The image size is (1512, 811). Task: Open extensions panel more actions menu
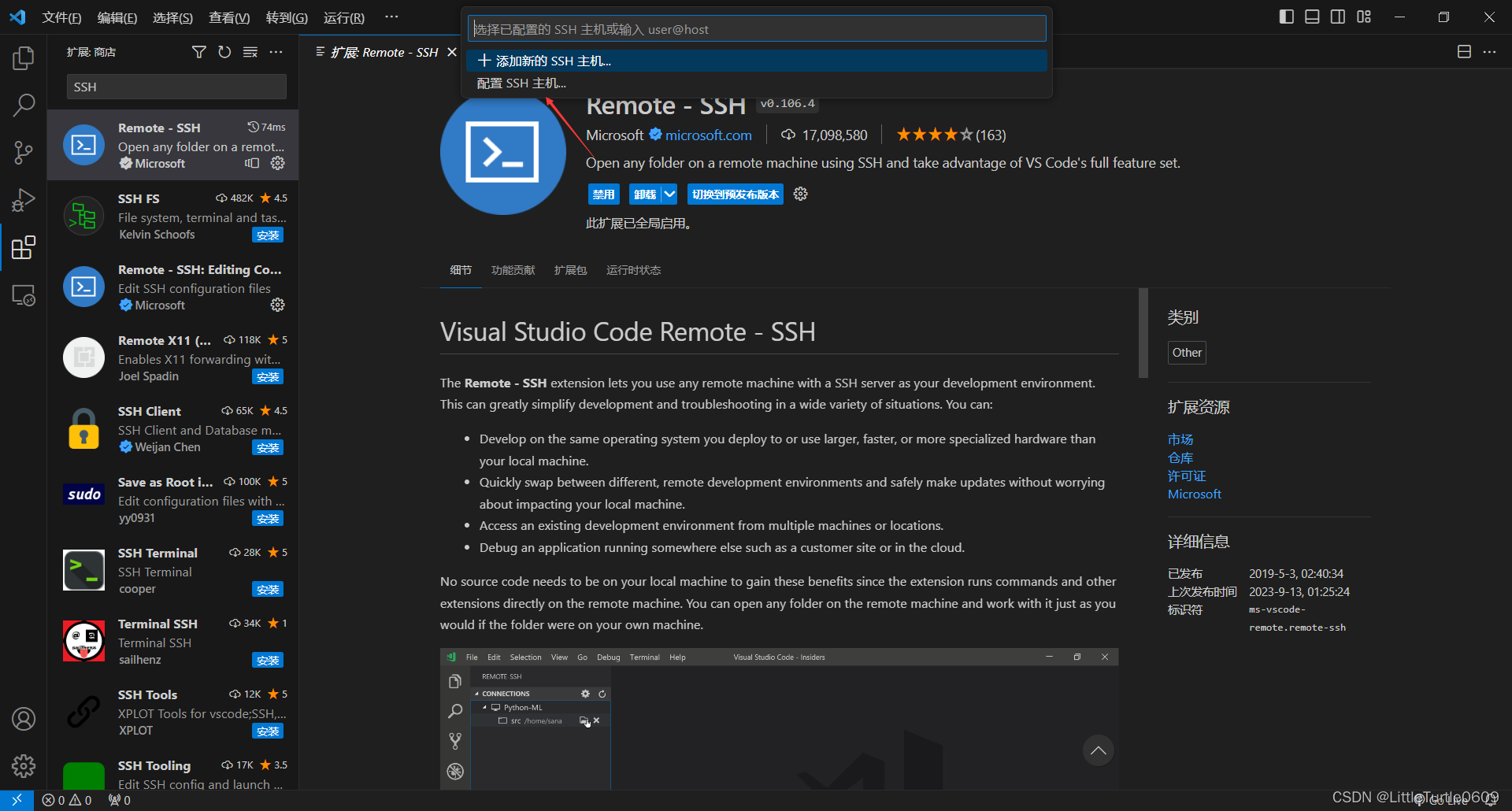pos(276,52)
